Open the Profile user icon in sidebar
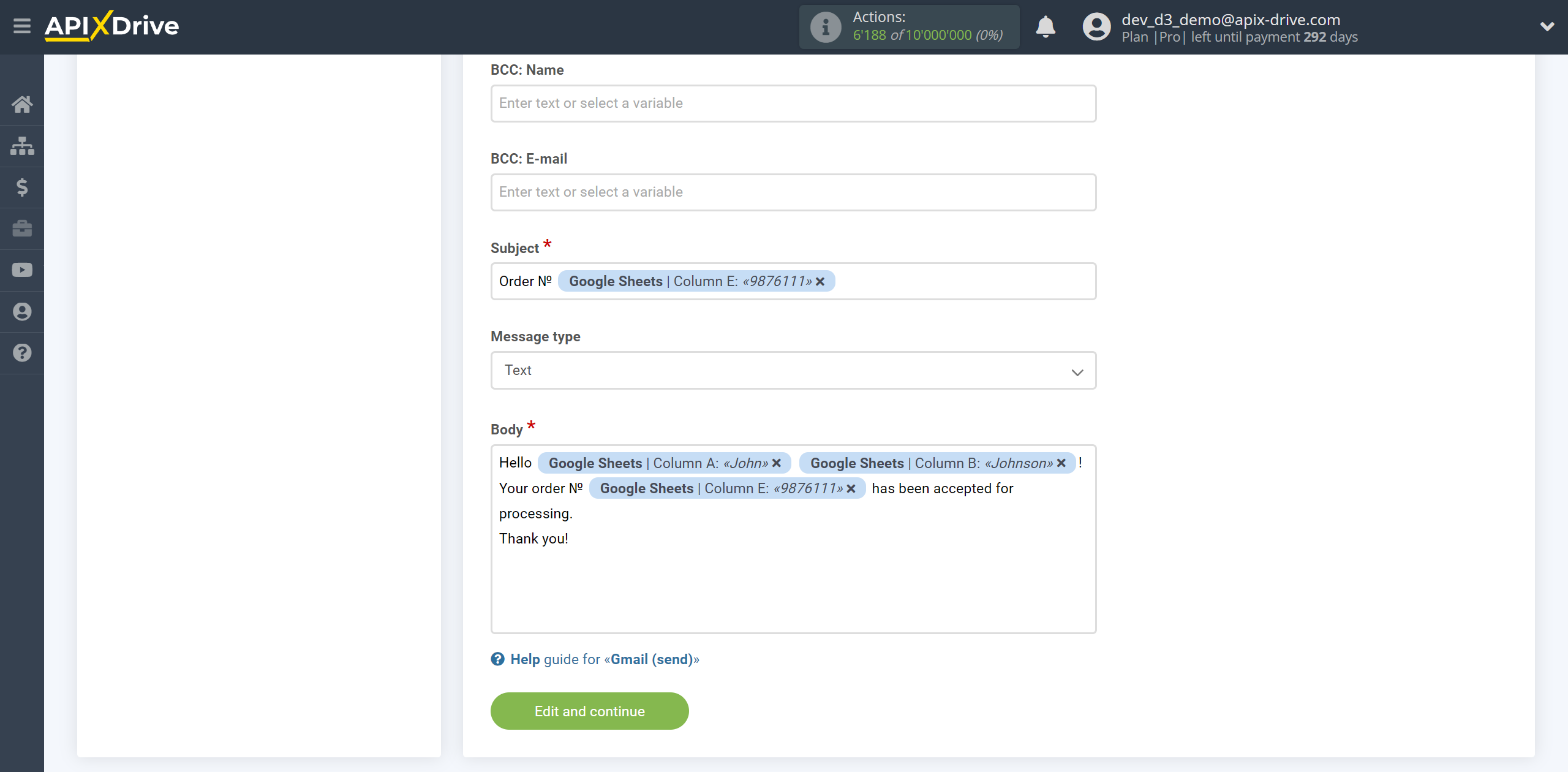This screenshot has height=772, width=1568. coord(22,312)
